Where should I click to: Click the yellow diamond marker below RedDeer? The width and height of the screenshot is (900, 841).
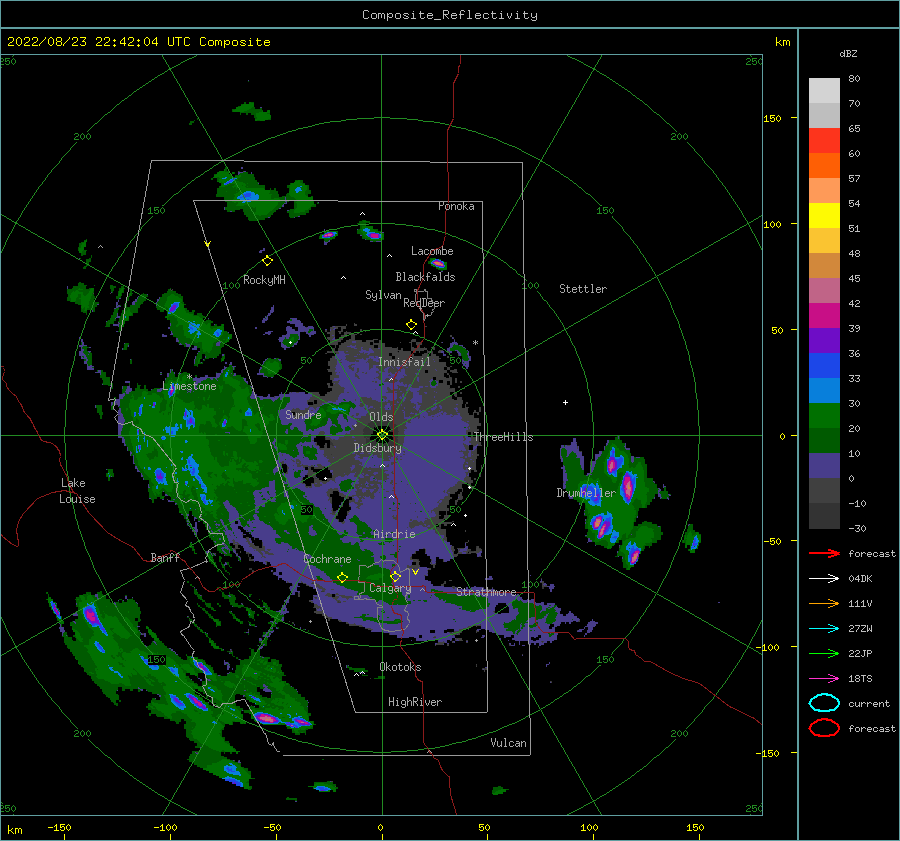(x=411, y=325)
